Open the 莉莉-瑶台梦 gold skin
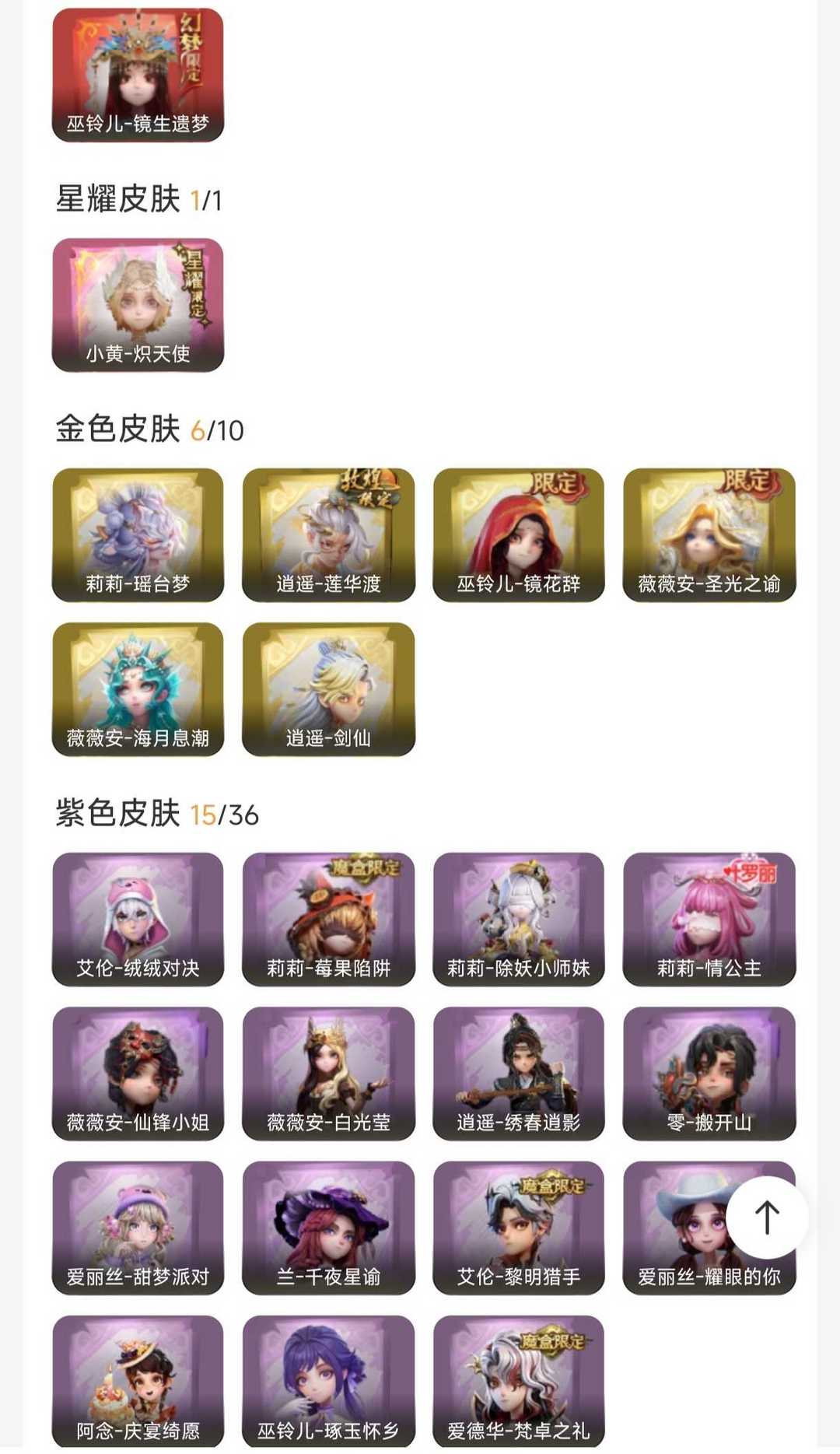840x1454 pixels. click(x=138, y=535)
